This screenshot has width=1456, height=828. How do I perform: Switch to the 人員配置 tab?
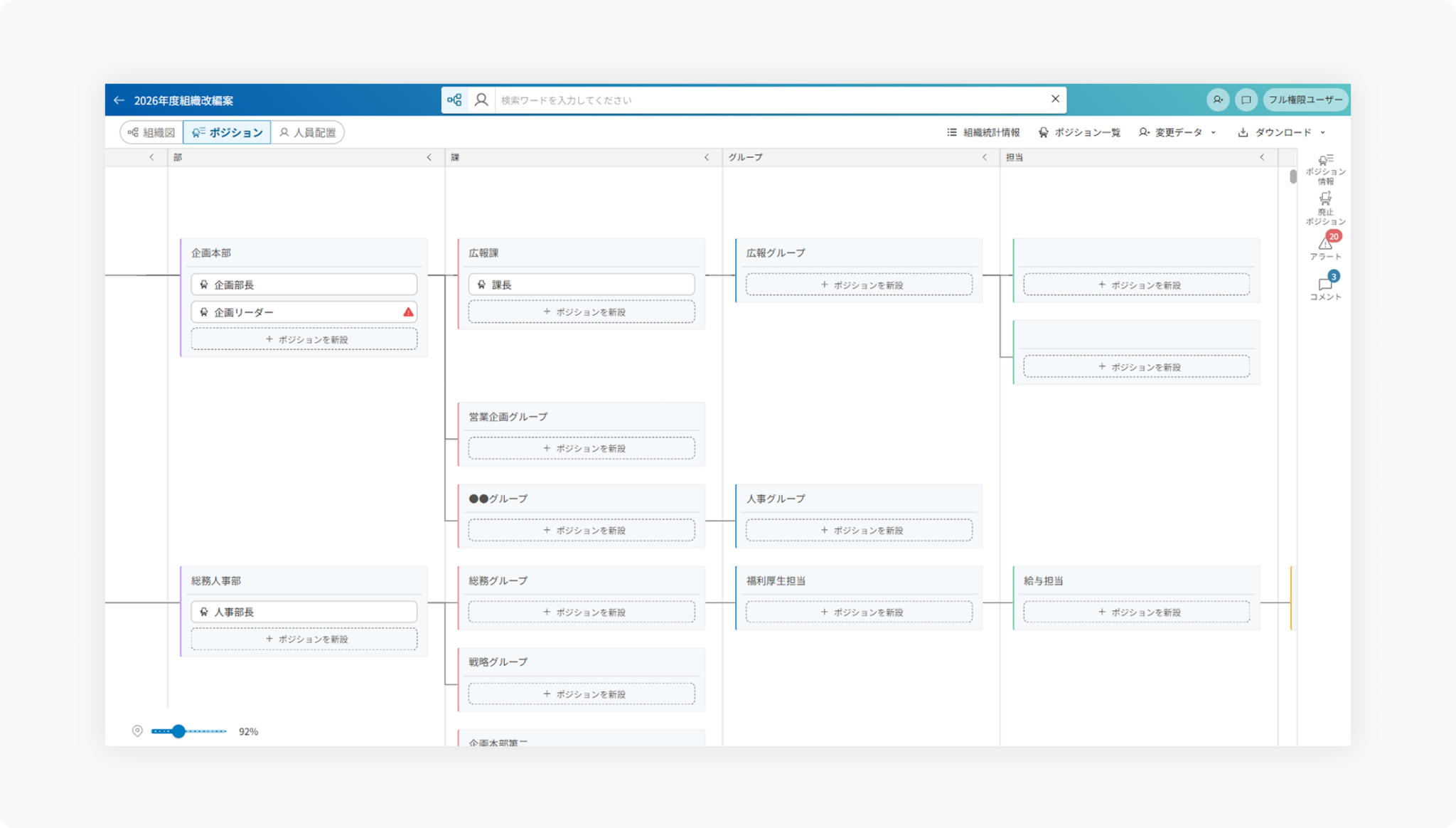pyautogui.click(x=307, y=132)
